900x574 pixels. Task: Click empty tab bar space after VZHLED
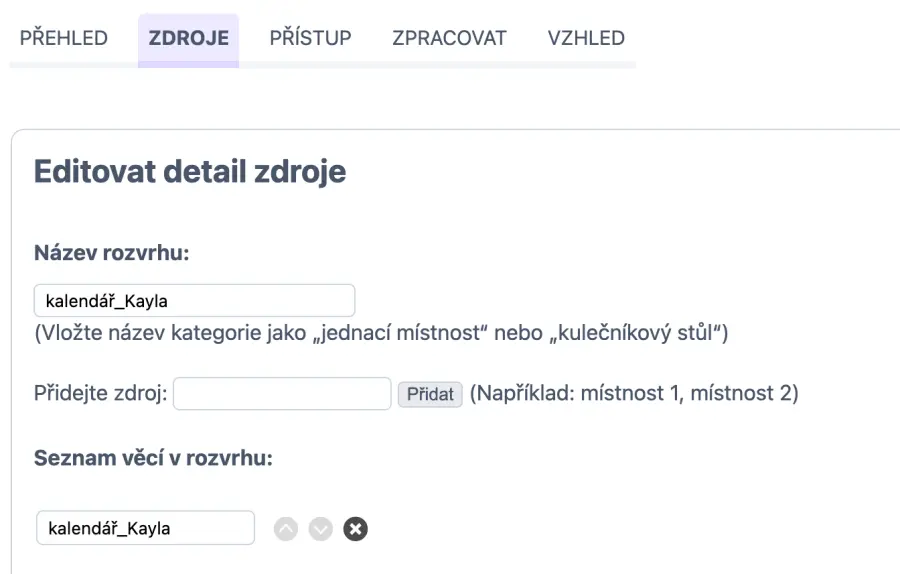pyautogui.click(x=760, y=38)
